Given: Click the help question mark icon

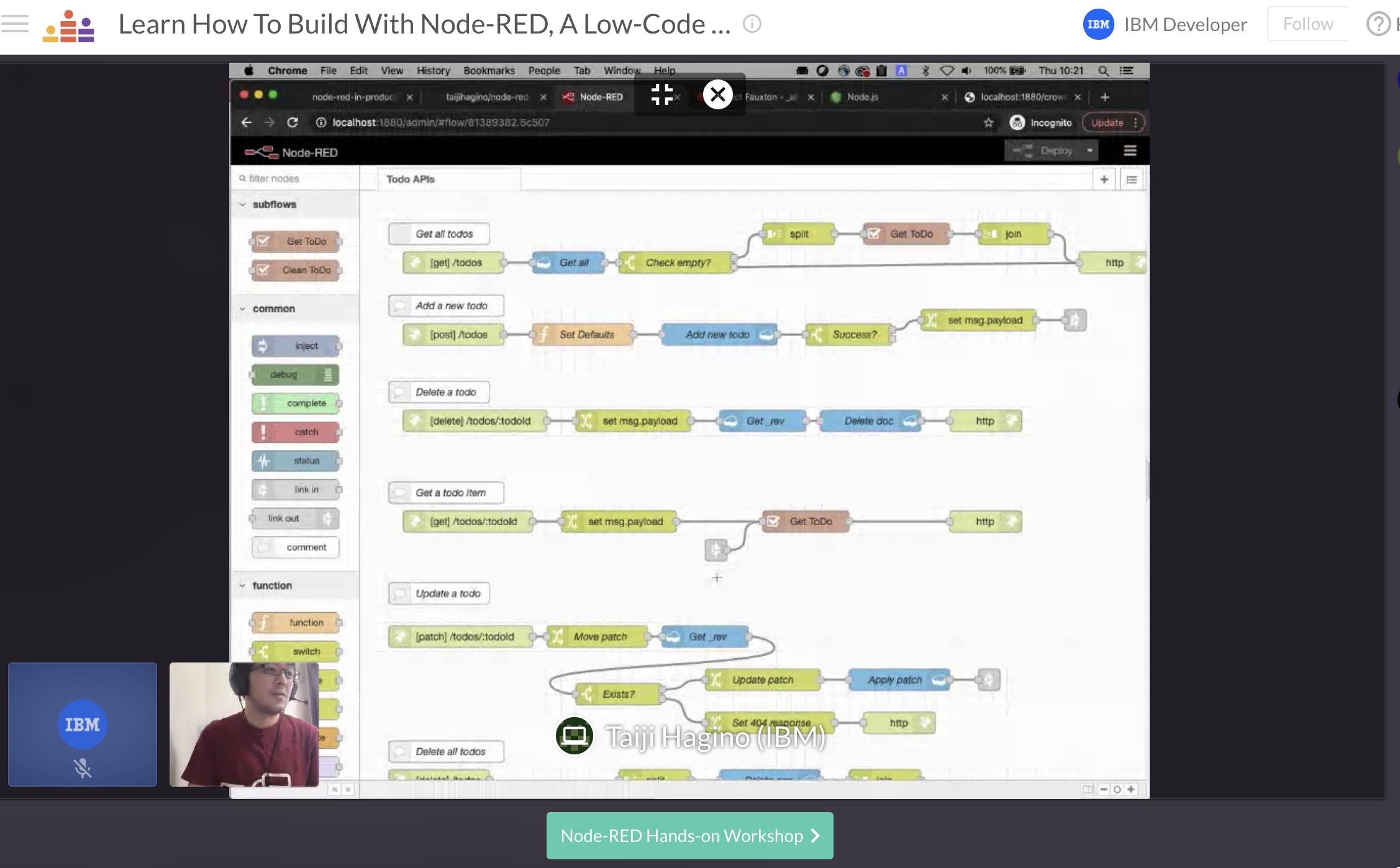Looking at the screenshot, I should click(x=1378, y=24).
